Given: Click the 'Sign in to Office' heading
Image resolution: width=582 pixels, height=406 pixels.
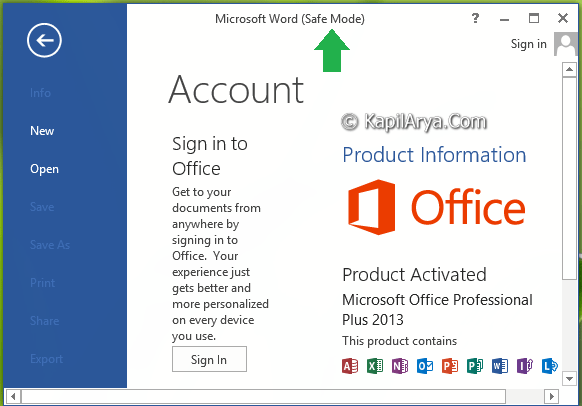Looking at the screenshot, I should (210, 156).
